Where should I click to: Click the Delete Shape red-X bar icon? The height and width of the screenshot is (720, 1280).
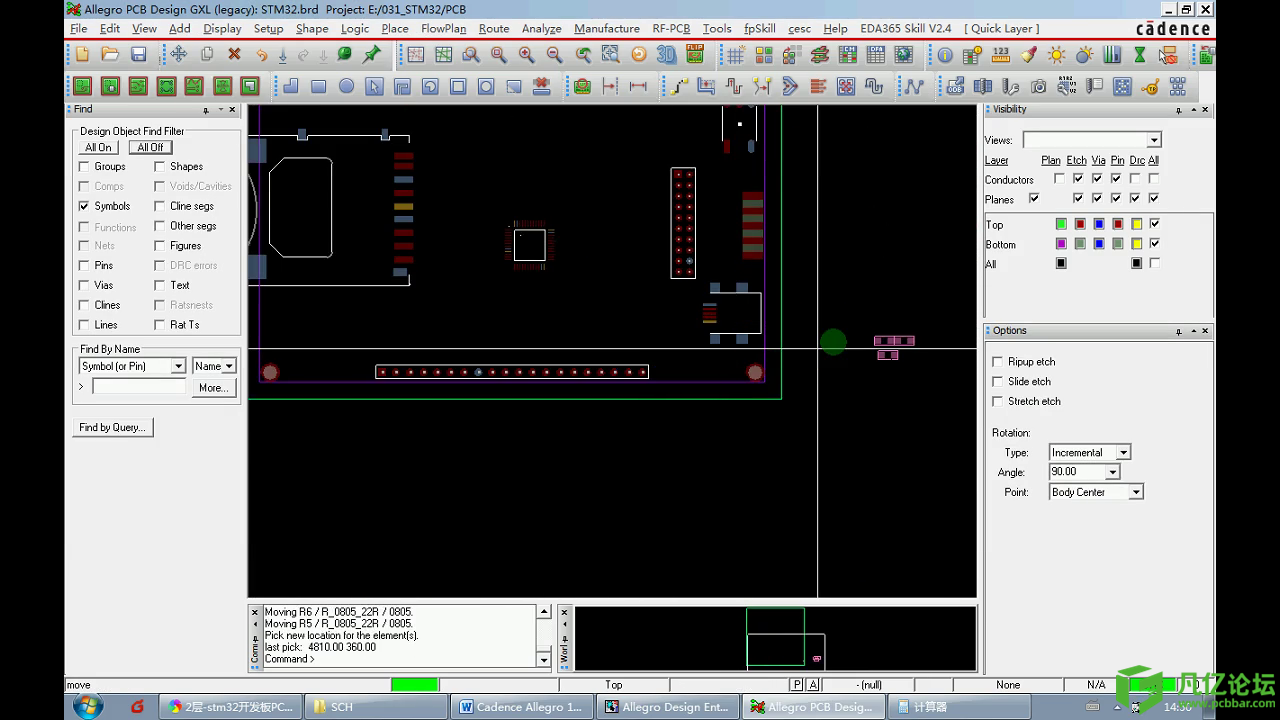coord(542,87)
